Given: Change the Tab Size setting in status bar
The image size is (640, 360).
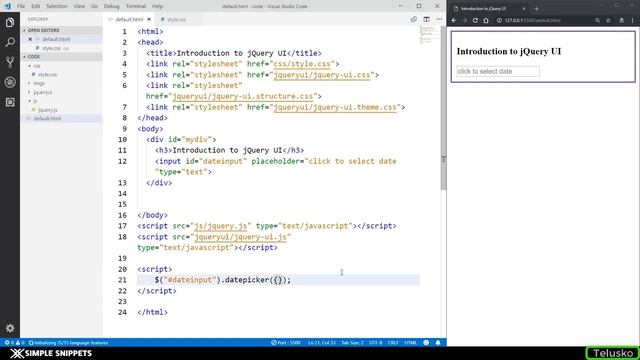Looking at the screenshot, I should [352, 343].
